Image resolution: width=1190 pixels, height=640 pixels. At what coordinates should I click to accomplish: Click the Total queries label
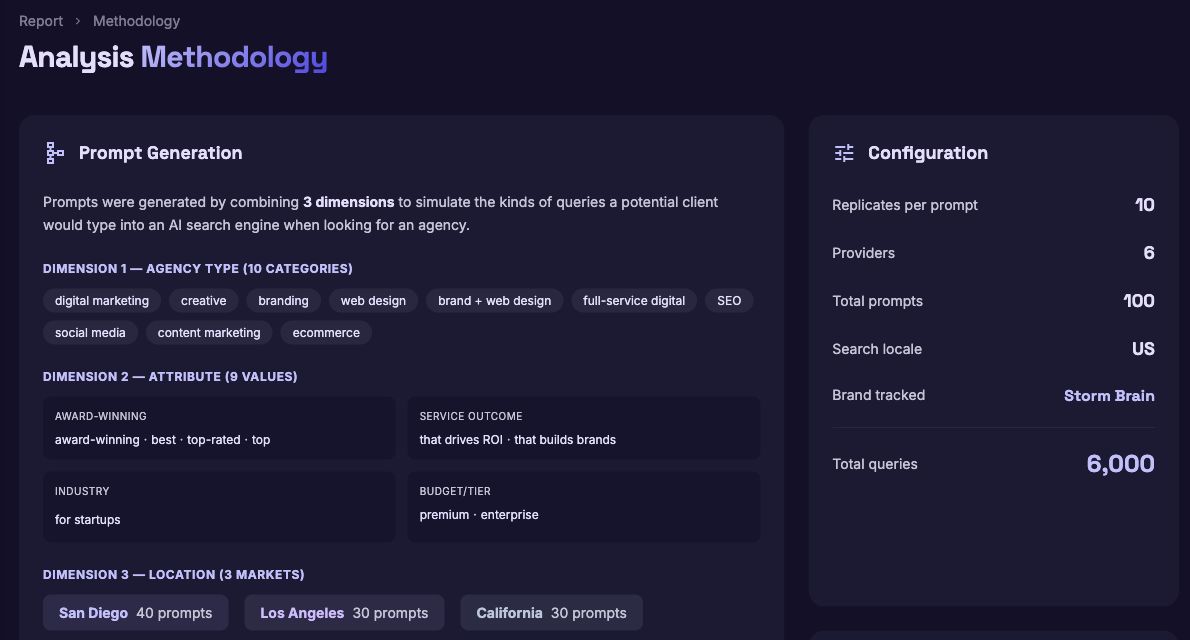click(x=874, y=464)
